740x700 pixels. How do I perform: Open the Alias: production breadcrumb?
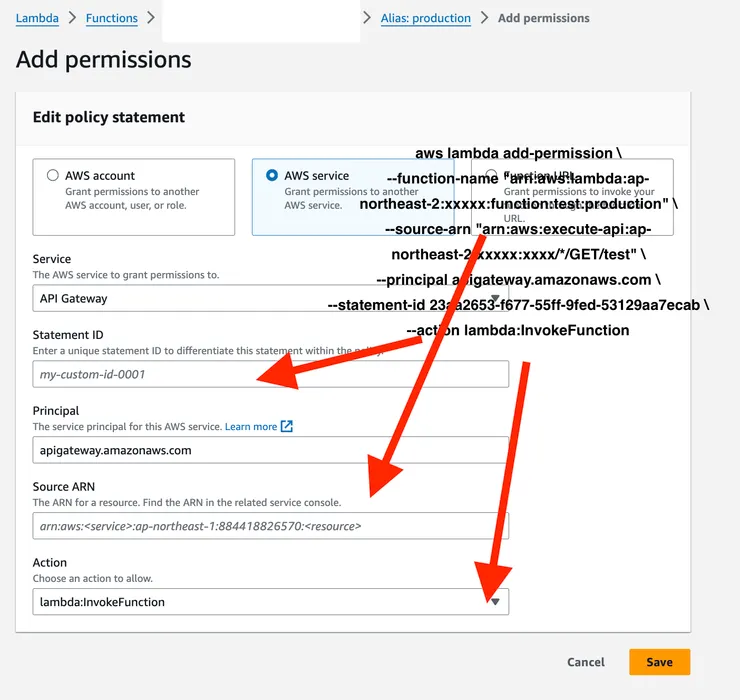[425, 18]
